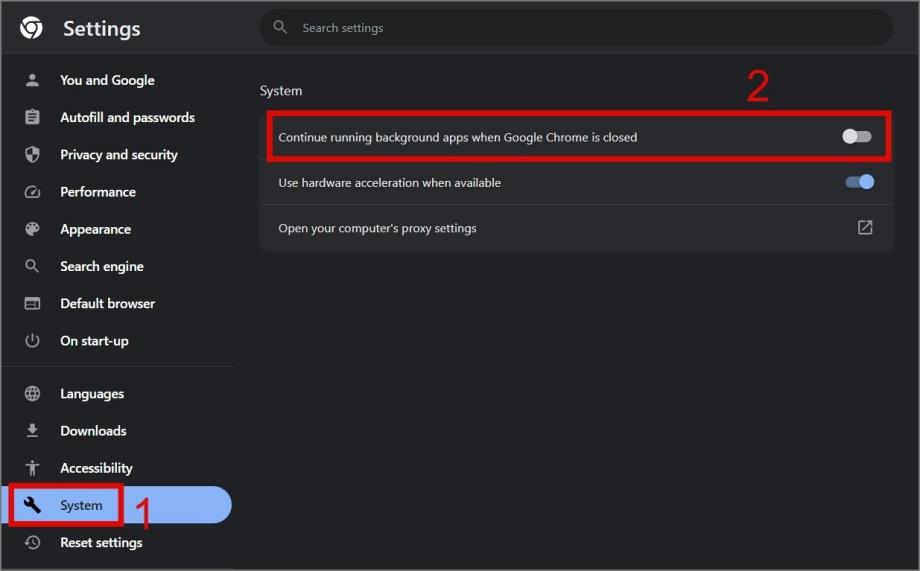This screenshot has width=920, height=571.
Task: Click the magnifier icon in the search bar
Action: [280, 27]
